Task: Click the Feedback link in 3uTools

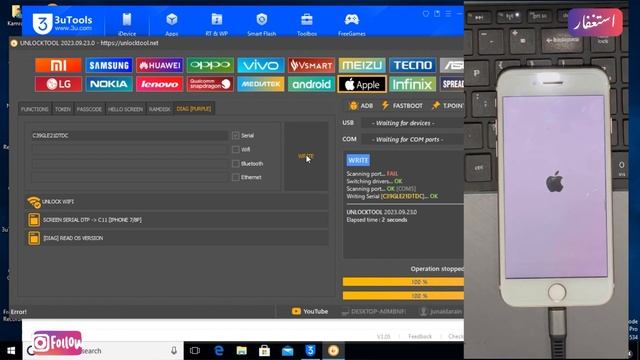Action: click(420, 336)
